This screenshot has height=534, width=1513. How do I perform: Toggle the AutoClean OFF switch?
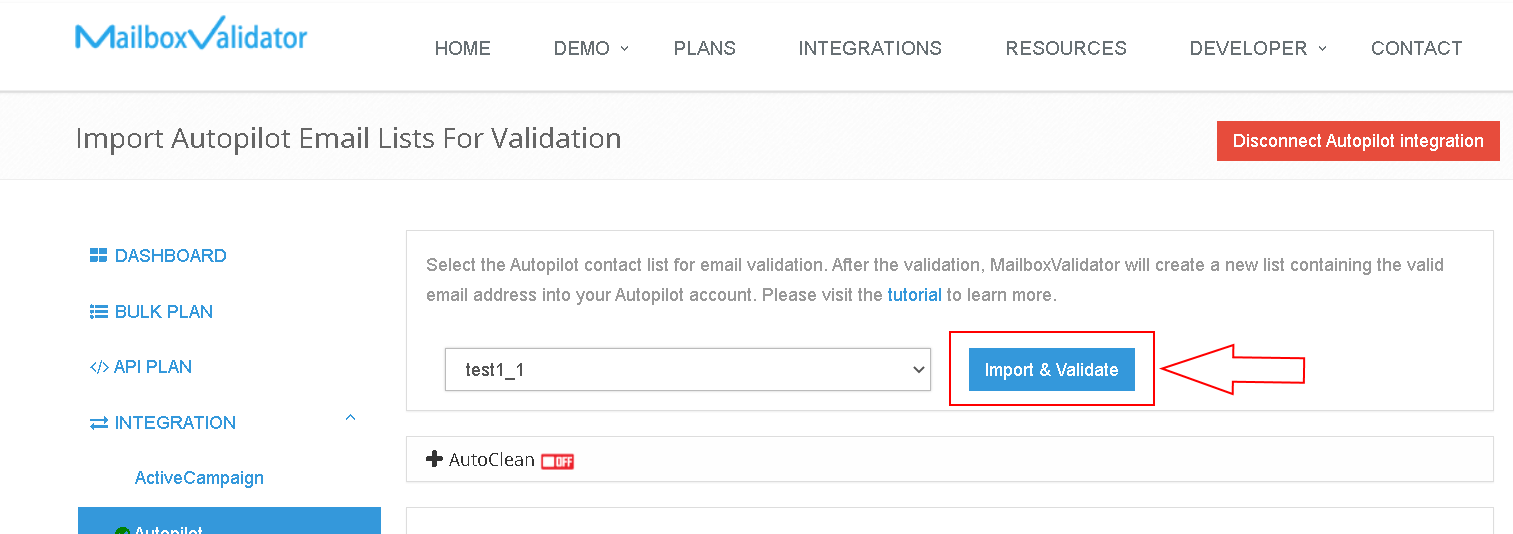[x=557, y=461]
